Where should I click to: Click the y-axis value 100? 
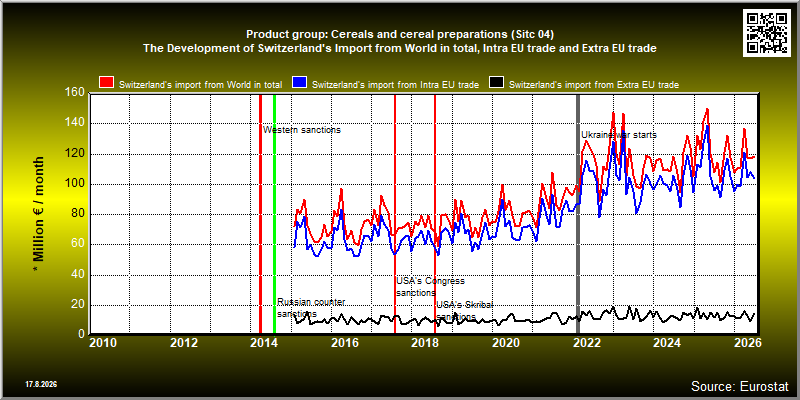(x=74, y=184)
